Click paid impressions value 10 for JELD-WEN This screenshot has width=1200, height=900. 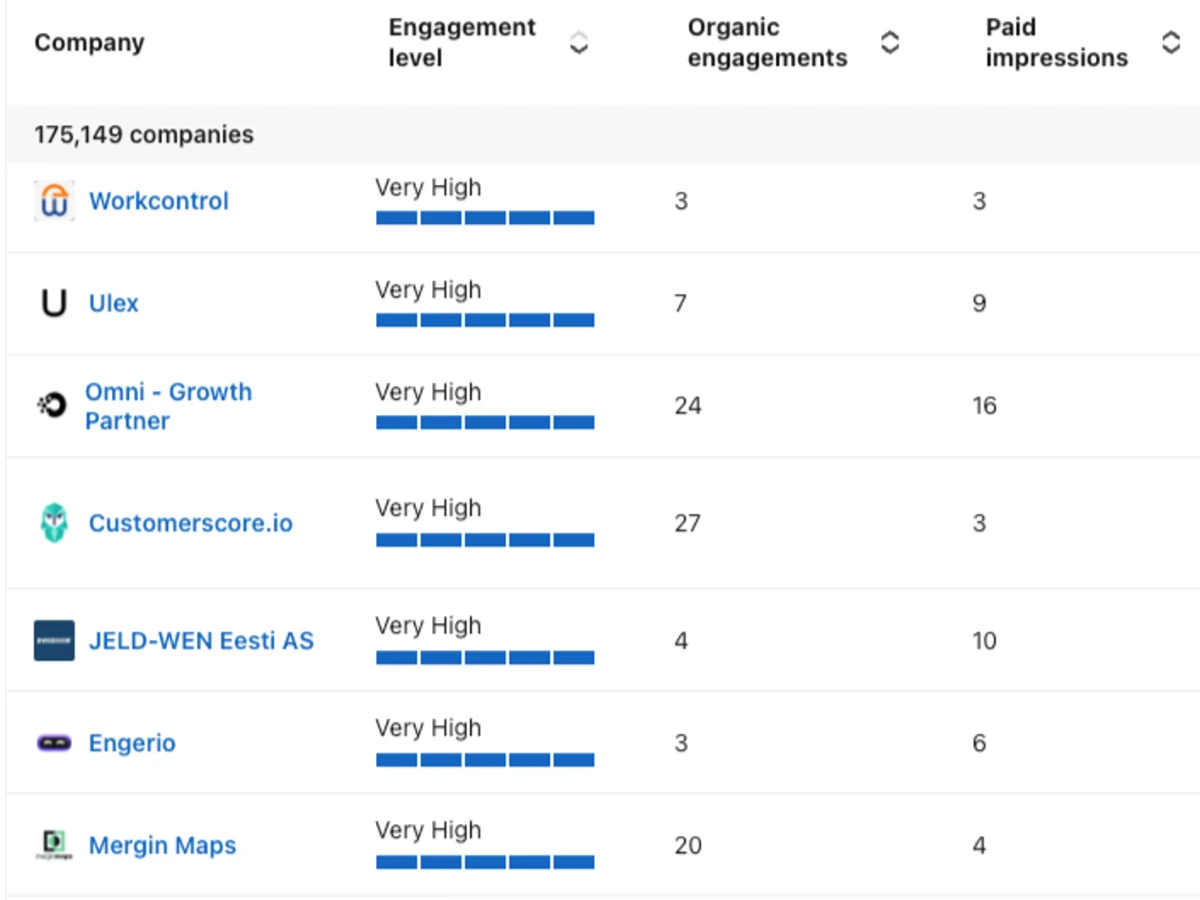point(985,641)
